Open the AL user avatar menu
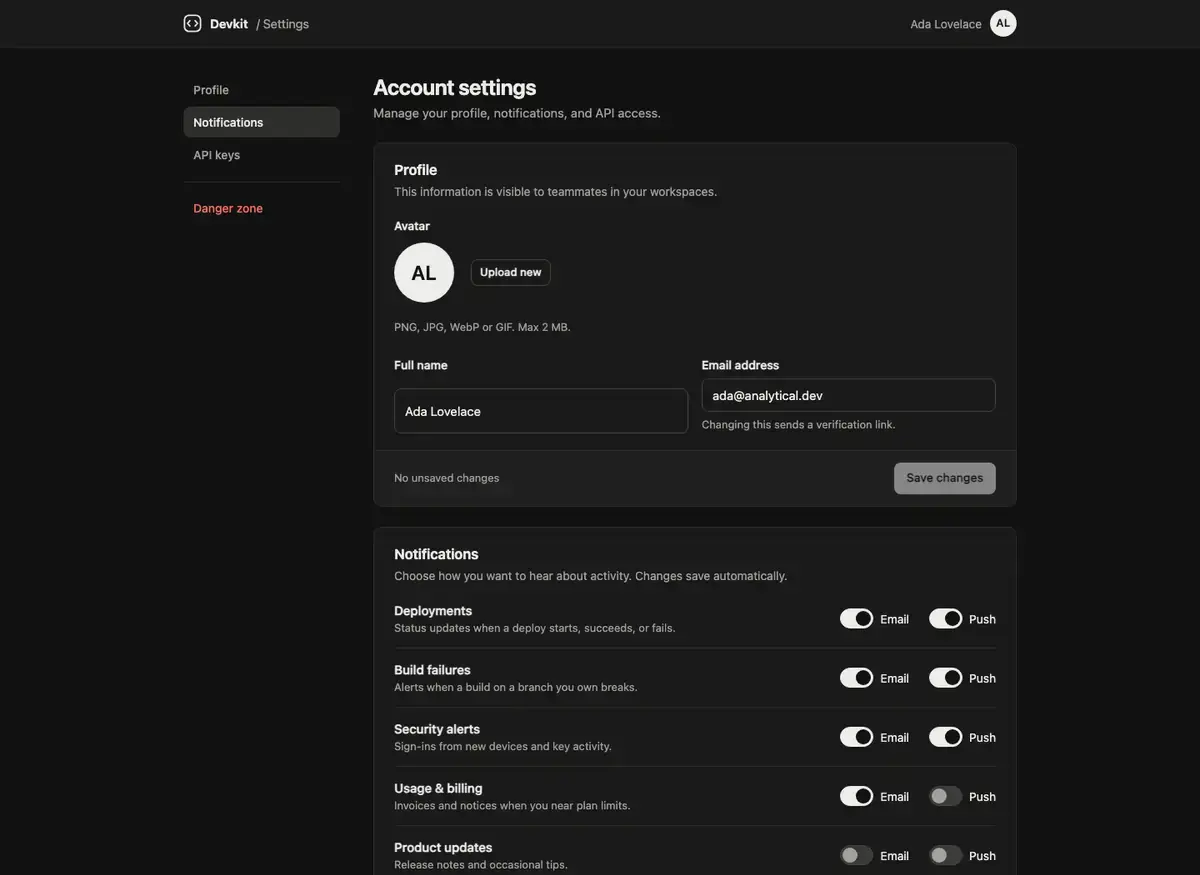The height and width of the screenshot is (875, 1200). coord(1003,23)
